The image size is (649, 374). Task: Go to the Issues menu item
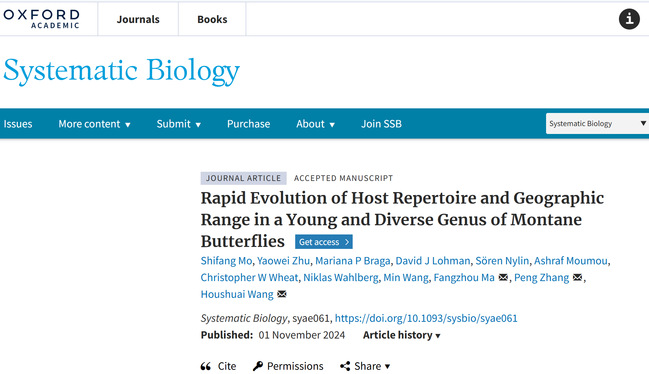coord(18,124)
